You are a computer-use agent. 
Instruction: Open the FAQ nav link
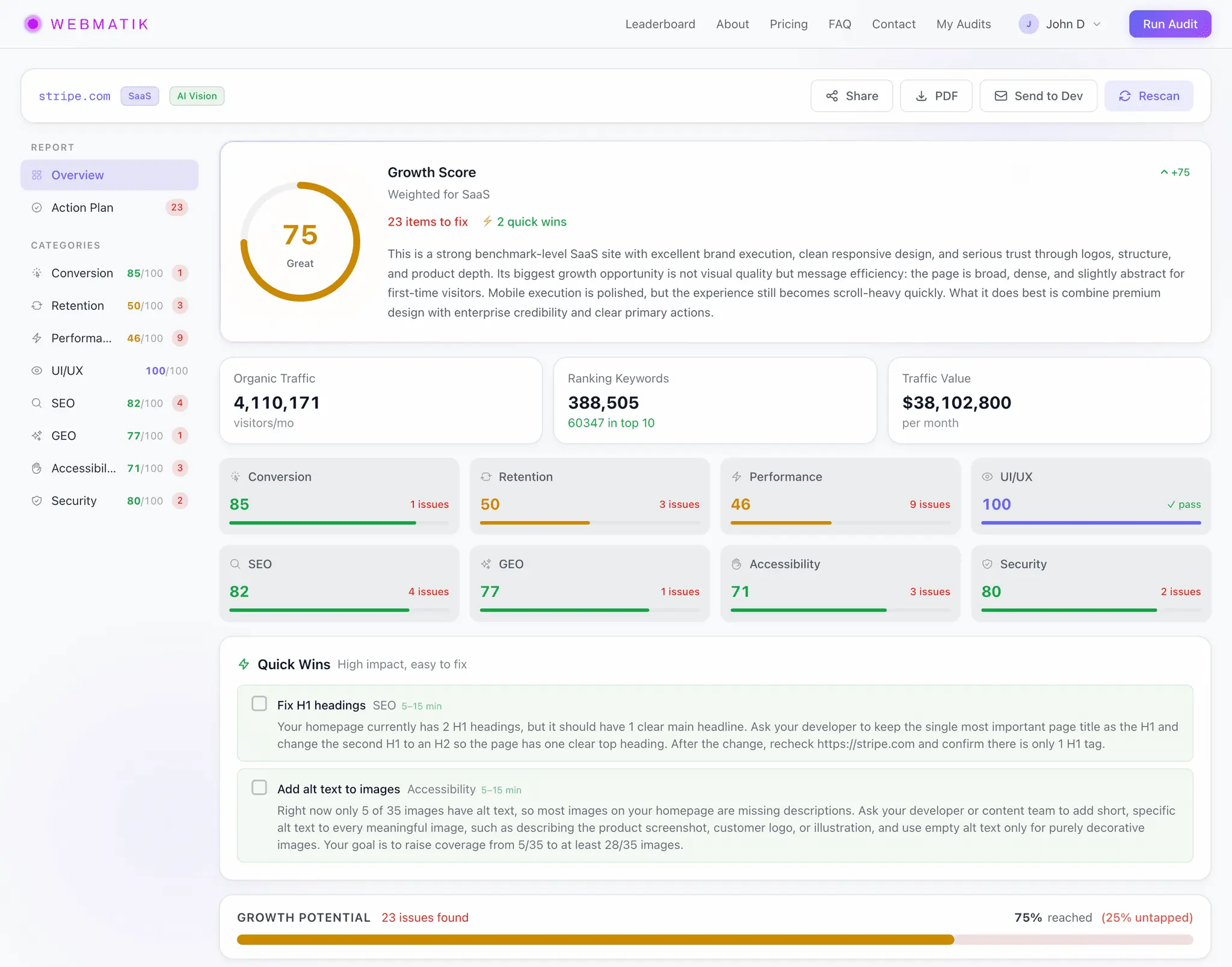(x=840, y=24)
